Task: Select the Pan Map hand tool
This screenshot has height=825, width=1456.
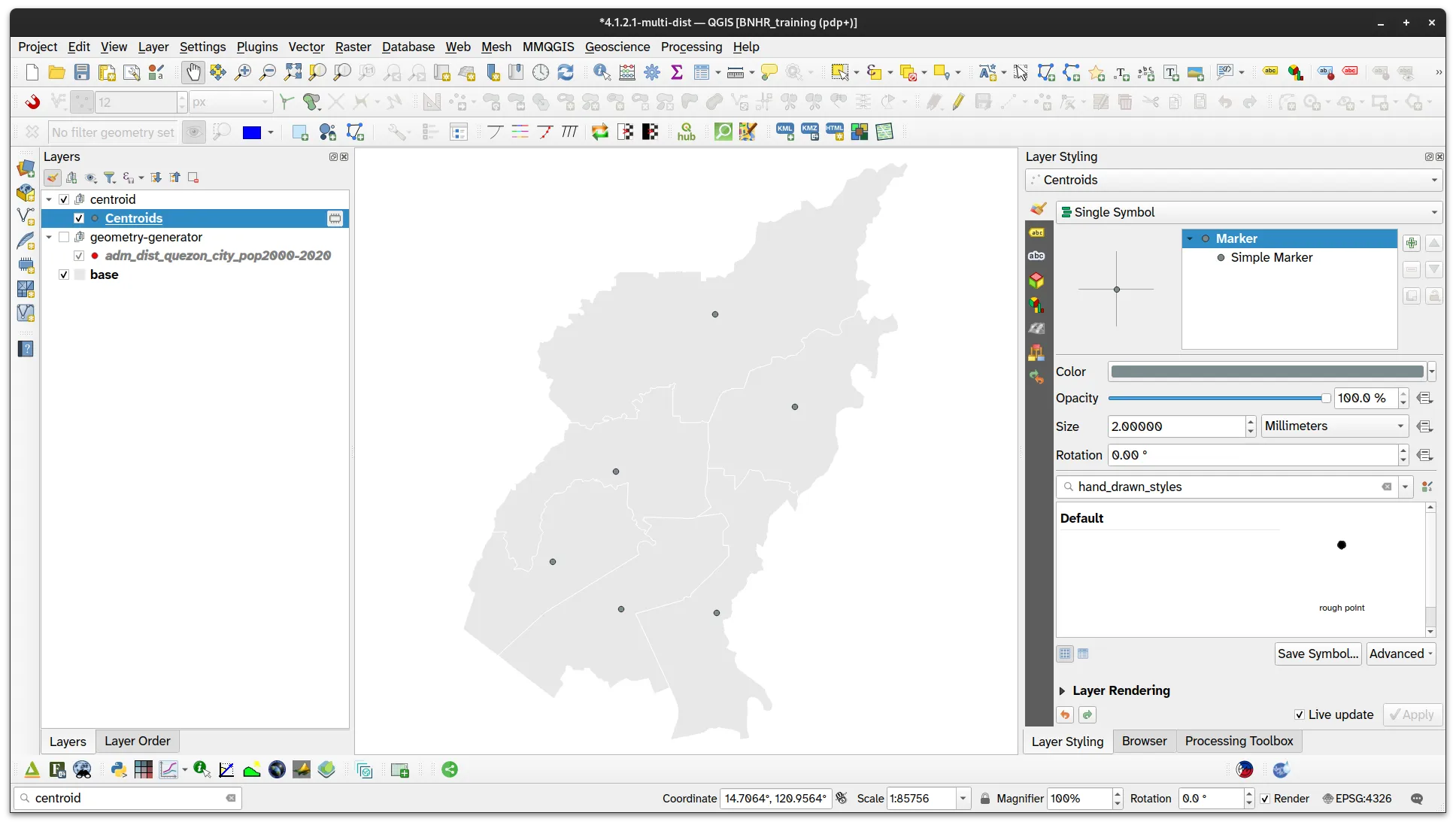Action: 193,72
